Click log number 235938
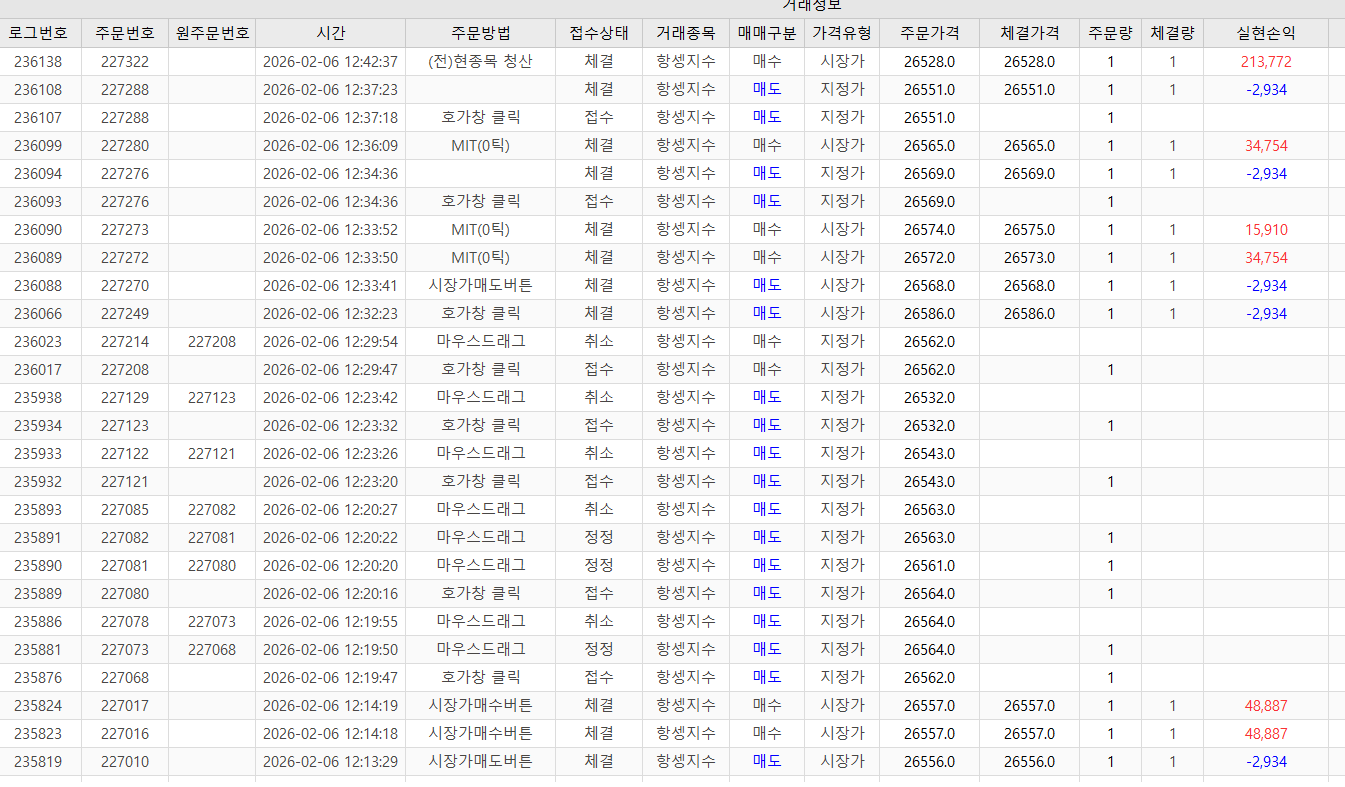The height and width of the screenshot is (787, 1345). click(x=38, y=397)
